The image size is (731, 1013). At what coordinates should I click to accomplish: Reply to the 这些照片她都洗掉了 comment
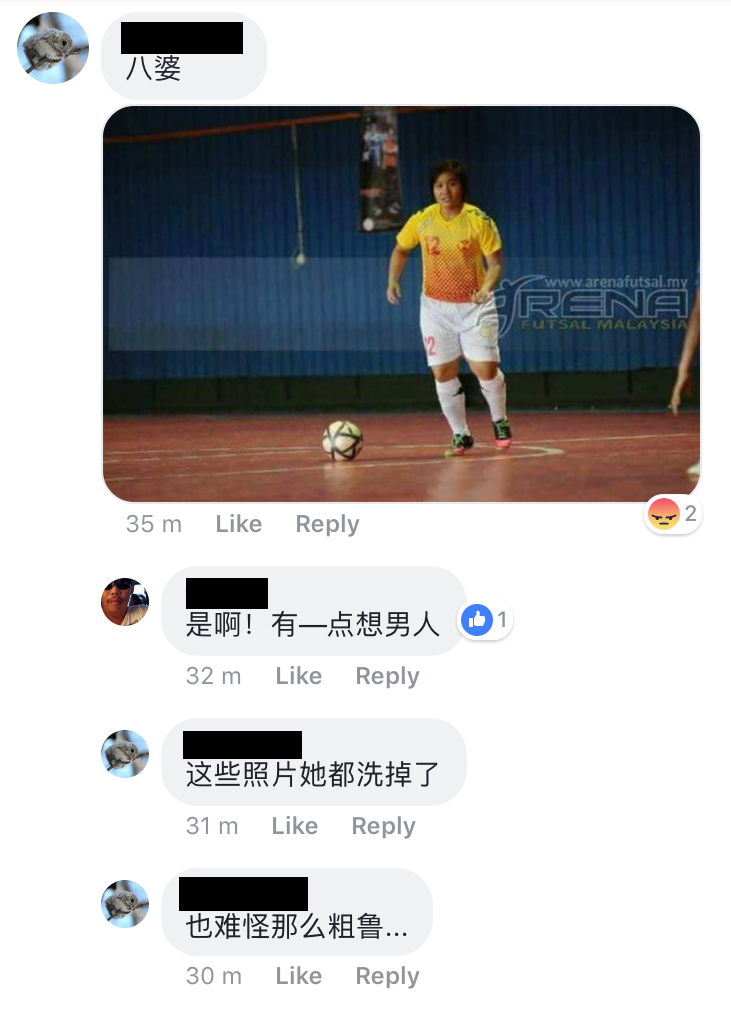pyautogui.click(x=383, y=826)
